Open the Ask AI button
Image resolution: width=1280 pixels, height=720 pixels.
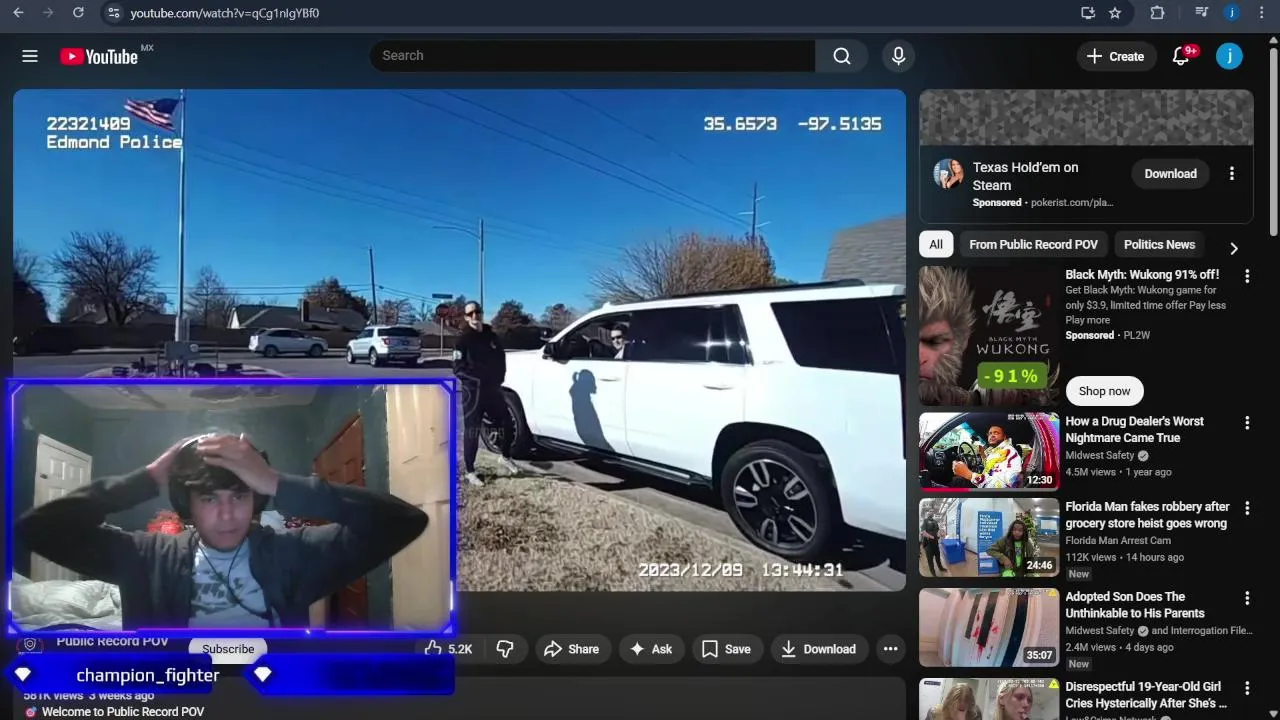pos(650,649)
